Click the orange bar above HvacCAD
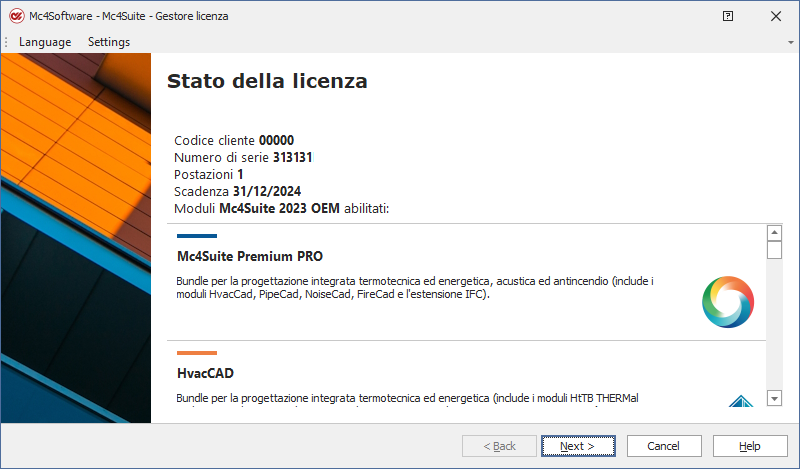800x469 pixels. pyautogui.click(x=196, y=353)
